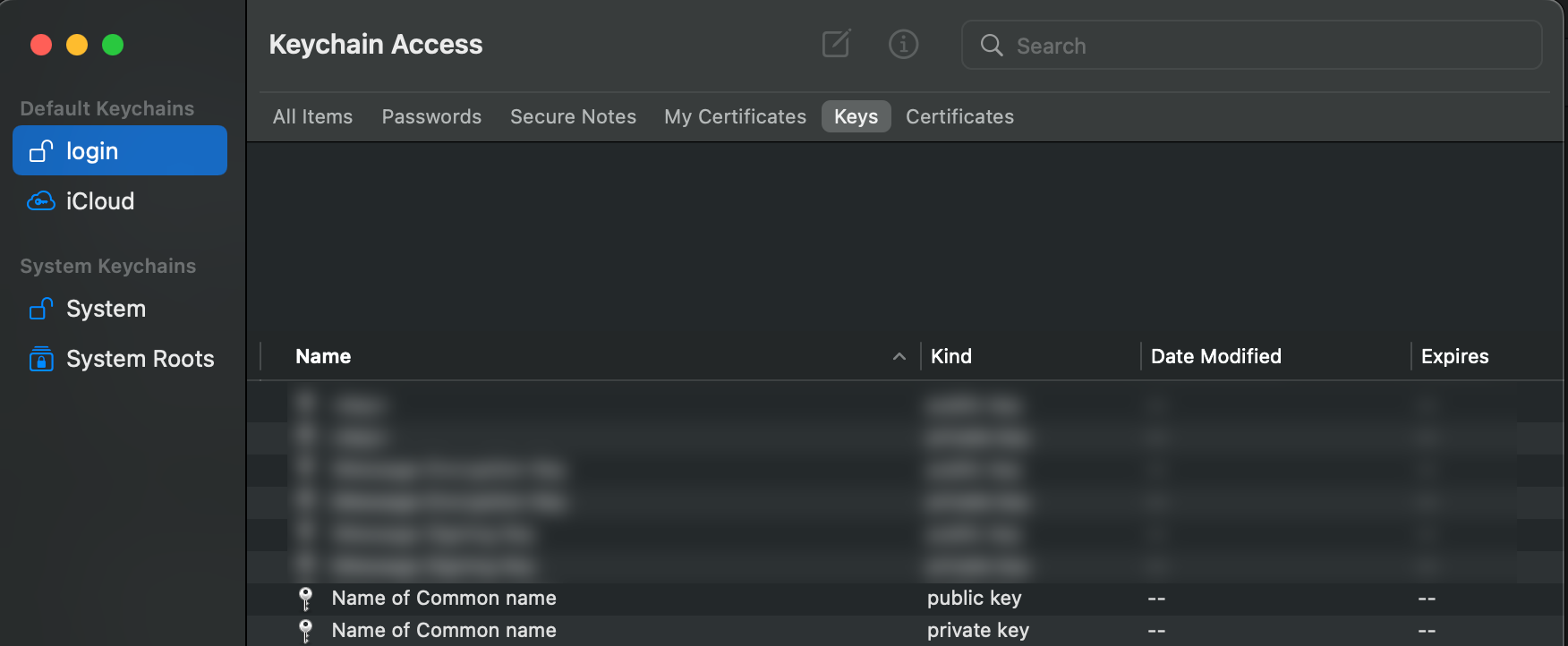This screenshot has width=1568, height=646.
Task: Select the System Roots keychain
Action: tap(140, 359)
